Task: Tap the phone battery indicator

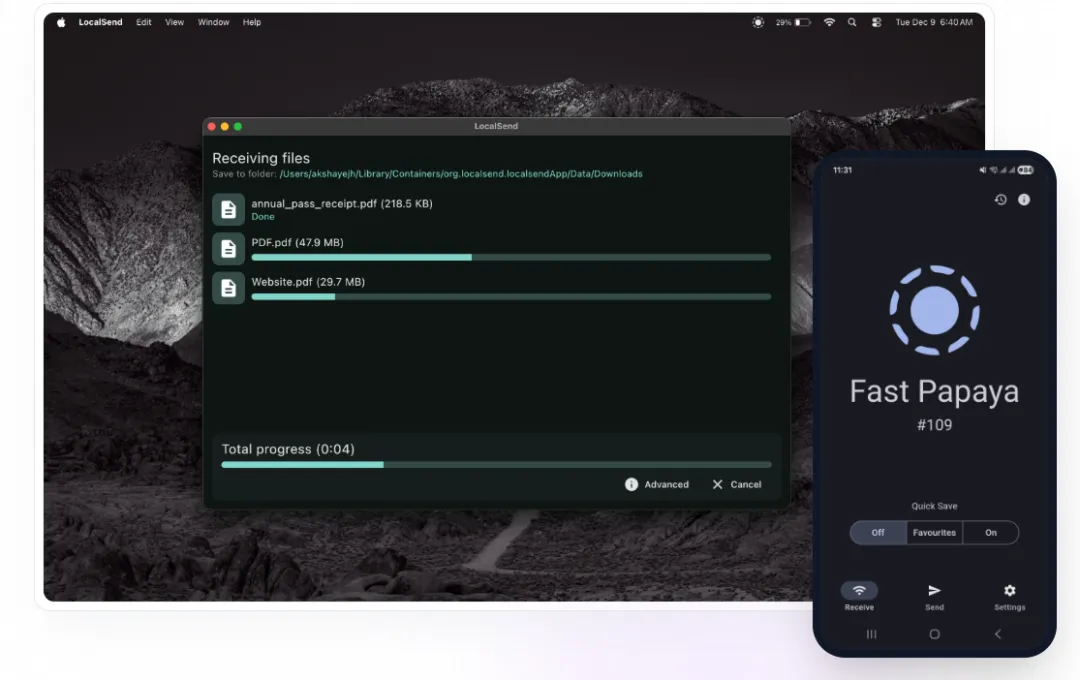Action: [x=1026, y=170]
